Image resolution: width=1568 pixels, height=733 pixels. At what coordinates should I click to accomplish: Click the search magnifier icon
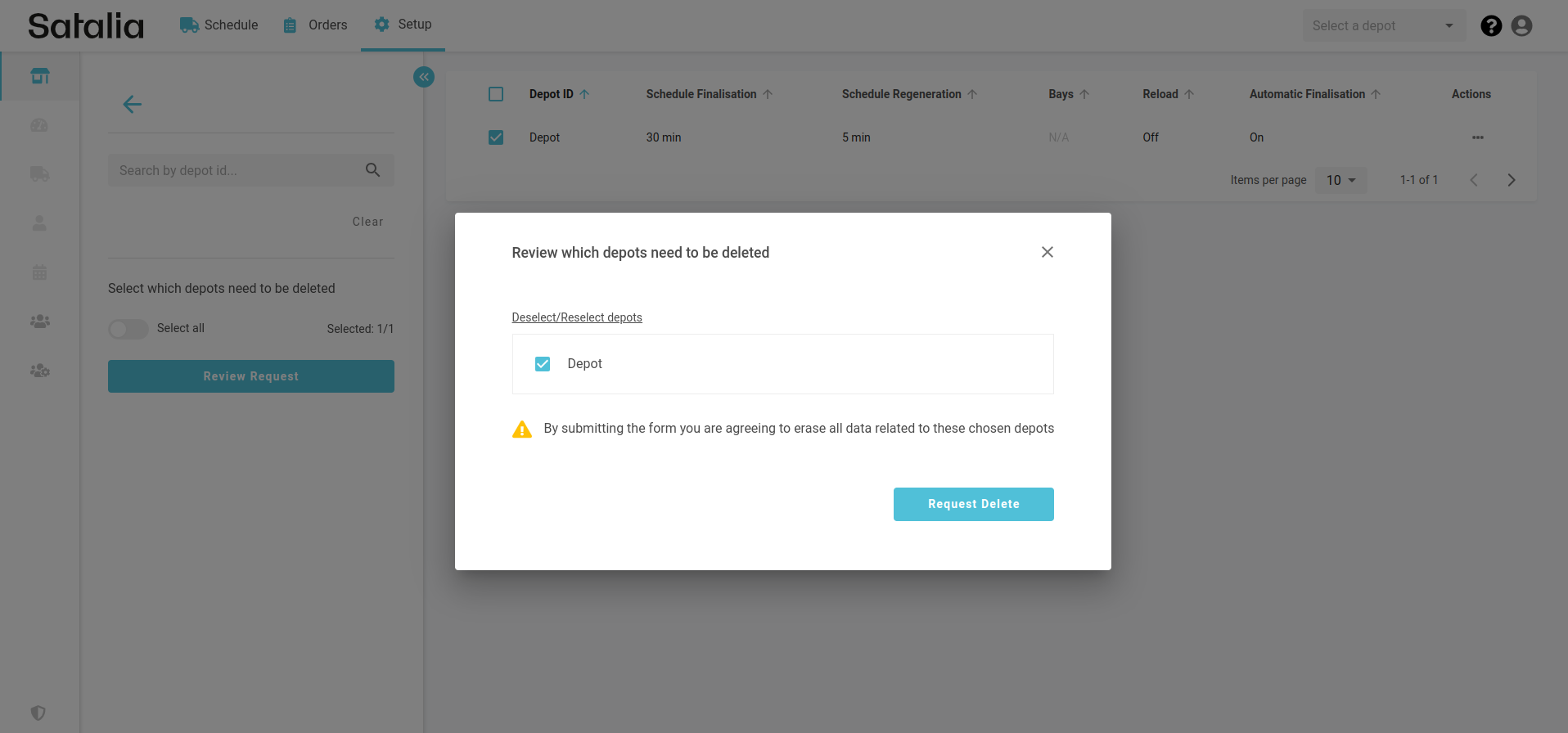[372, 170]
